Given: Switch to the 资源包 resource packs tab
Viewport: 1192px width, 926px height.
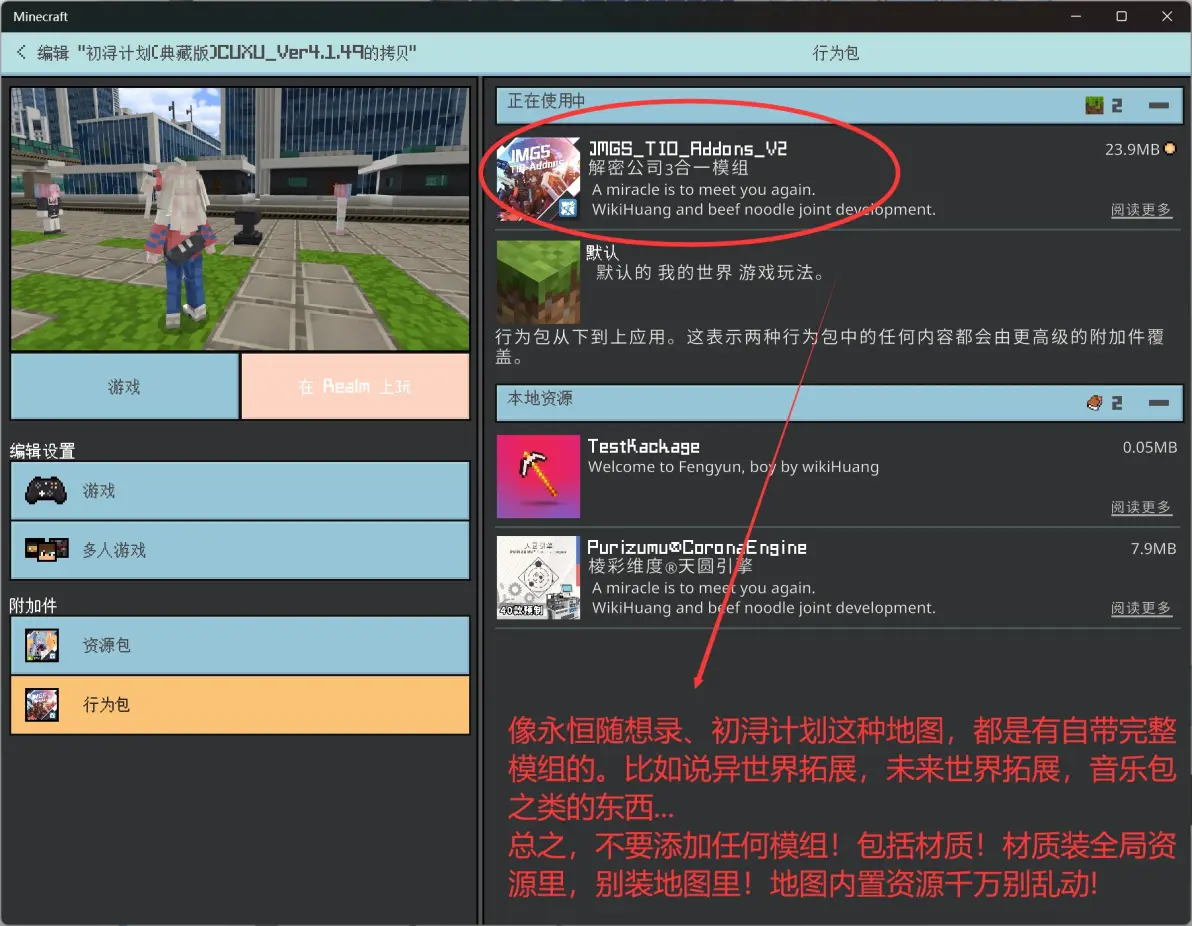Looking at the screenshot, I should tap(240, 645).
